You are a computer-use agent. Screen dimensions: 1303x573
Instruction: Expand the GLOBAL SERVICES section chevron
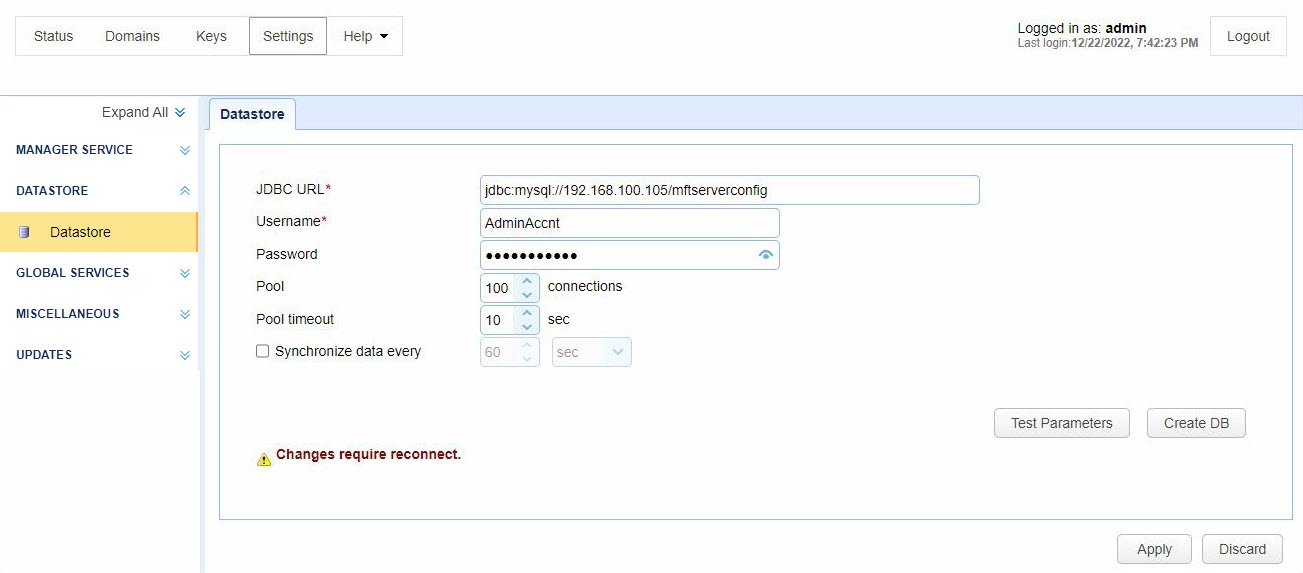[185, 273]
